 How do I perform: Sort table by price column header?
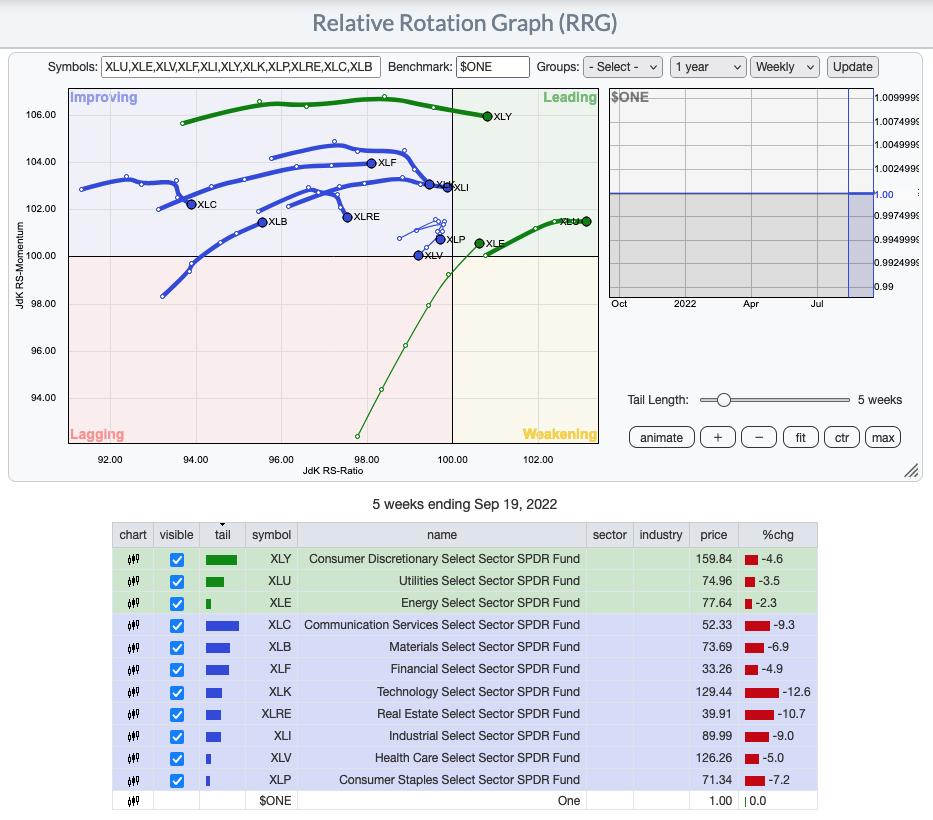(x=713, y=535)
